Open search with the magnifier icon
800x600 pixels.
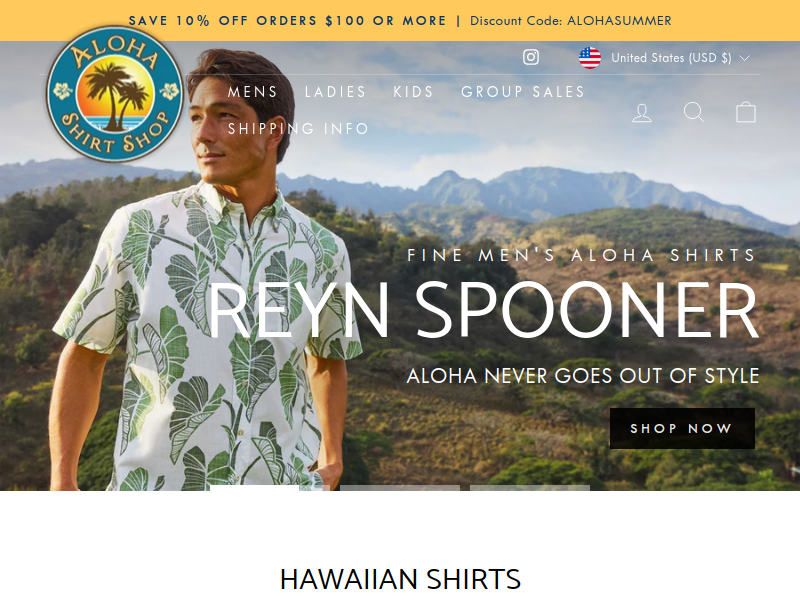point(694,112)
